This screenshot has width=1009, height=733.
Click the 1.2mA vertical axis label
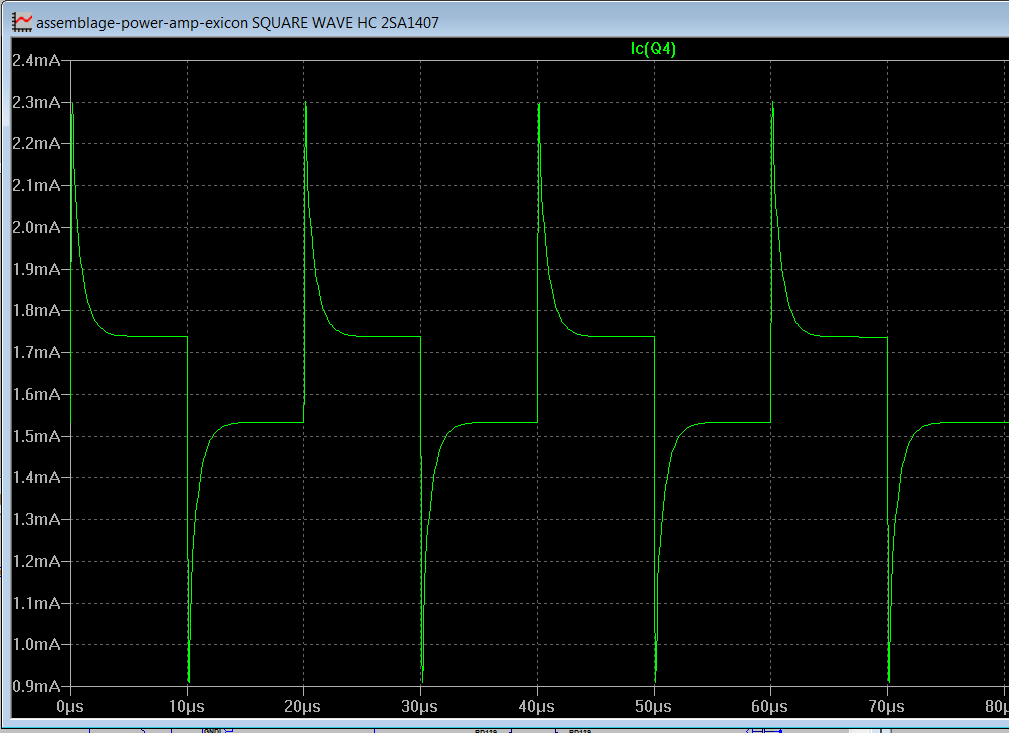pos(36,561)
